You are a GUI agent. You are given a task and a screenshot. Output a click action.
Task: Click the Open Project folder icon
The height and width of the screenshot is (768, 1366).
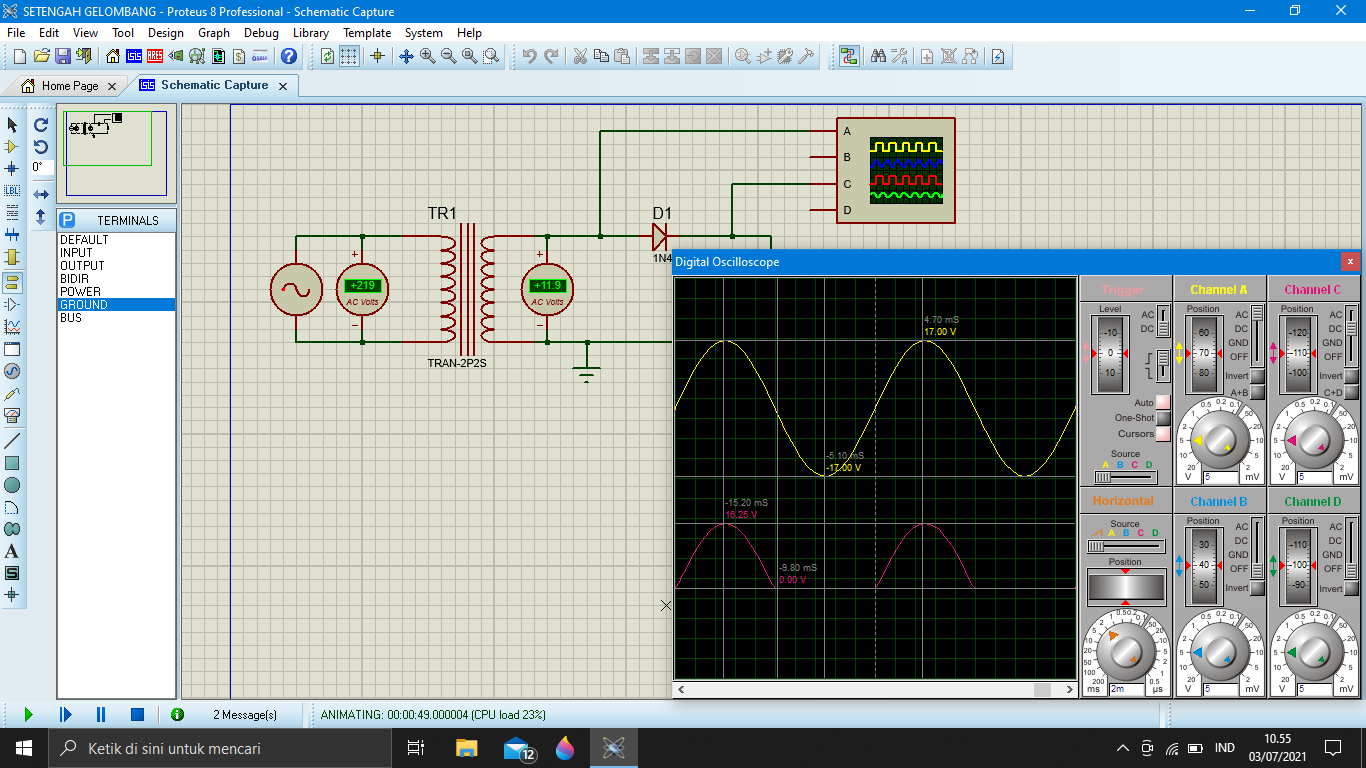coord(41,56)
